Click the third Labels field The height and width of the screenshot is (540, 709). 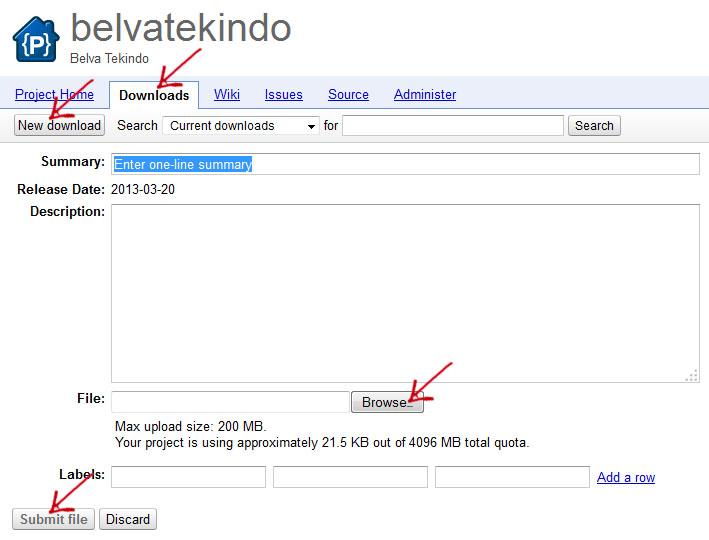tap(512, 477)
